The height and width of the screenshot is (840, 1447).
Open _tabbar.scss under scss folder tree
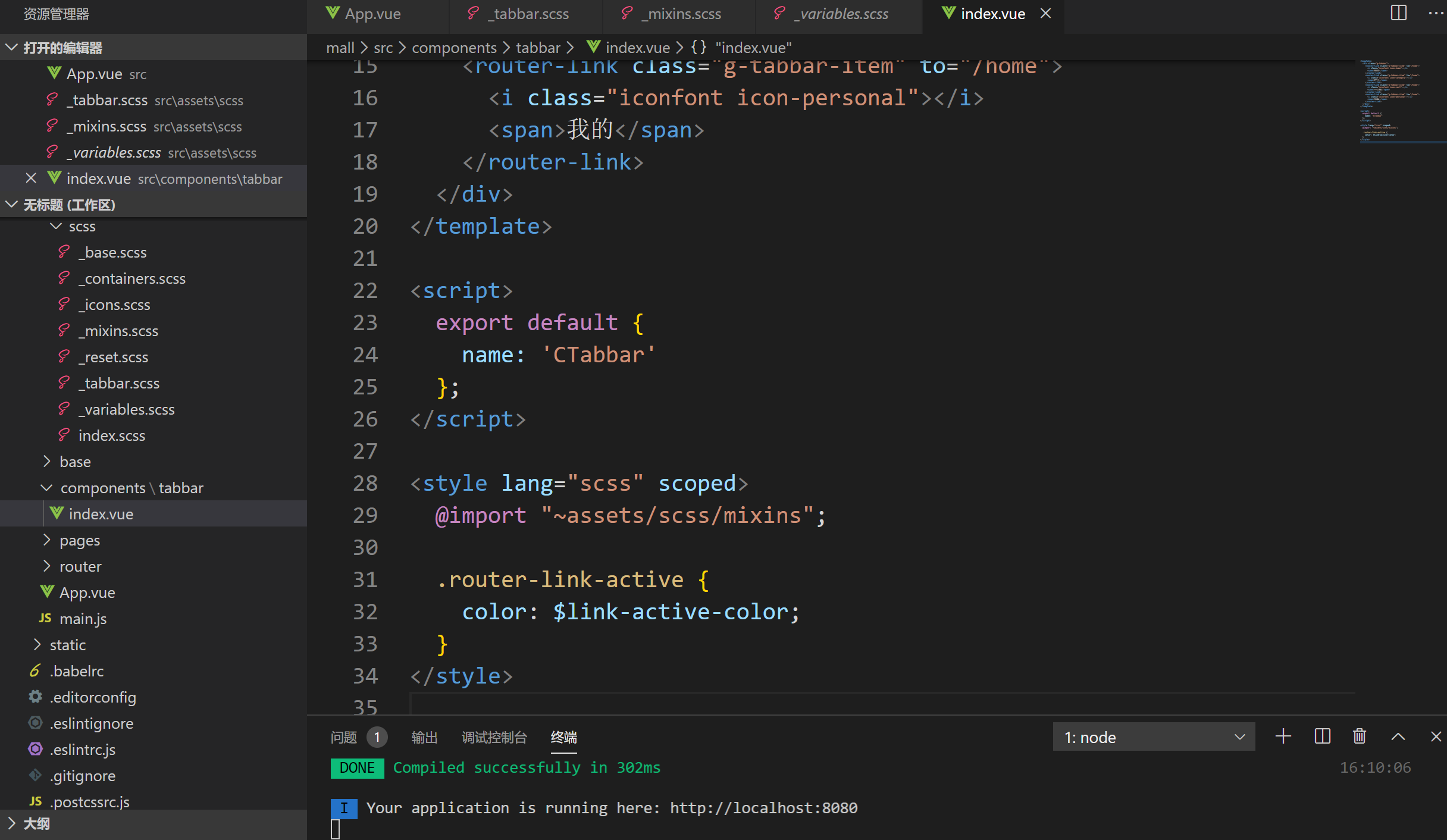(x=154, y=383)
